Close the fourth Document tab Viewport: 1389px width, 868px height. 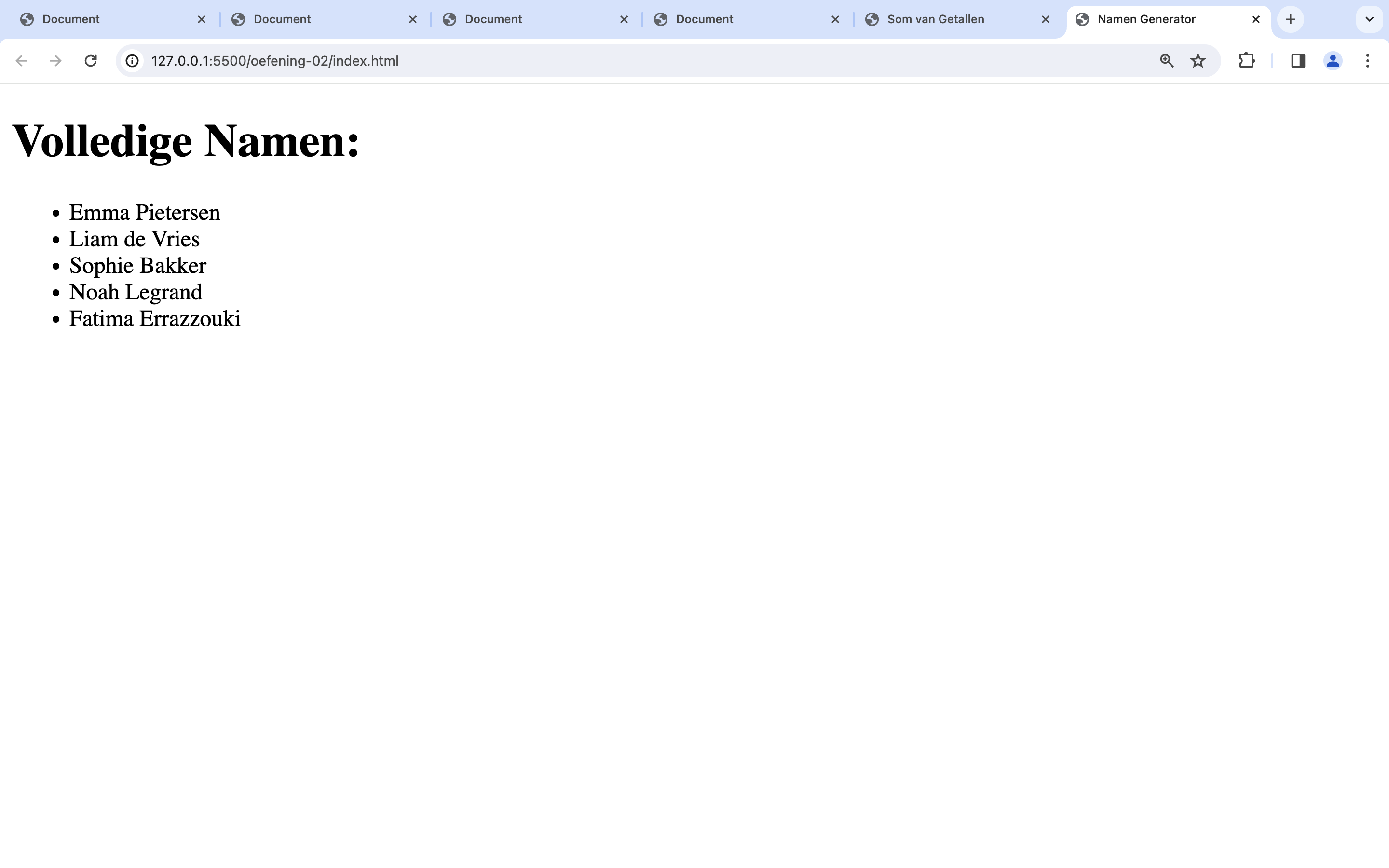click(835, 19)
